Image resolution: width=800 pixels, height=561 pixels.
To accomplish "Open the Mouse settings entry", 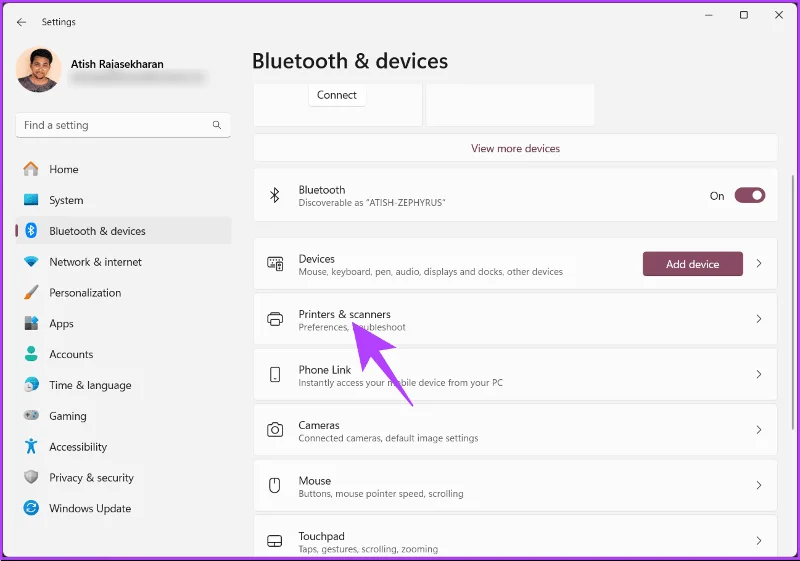I will tap(515, 486).
